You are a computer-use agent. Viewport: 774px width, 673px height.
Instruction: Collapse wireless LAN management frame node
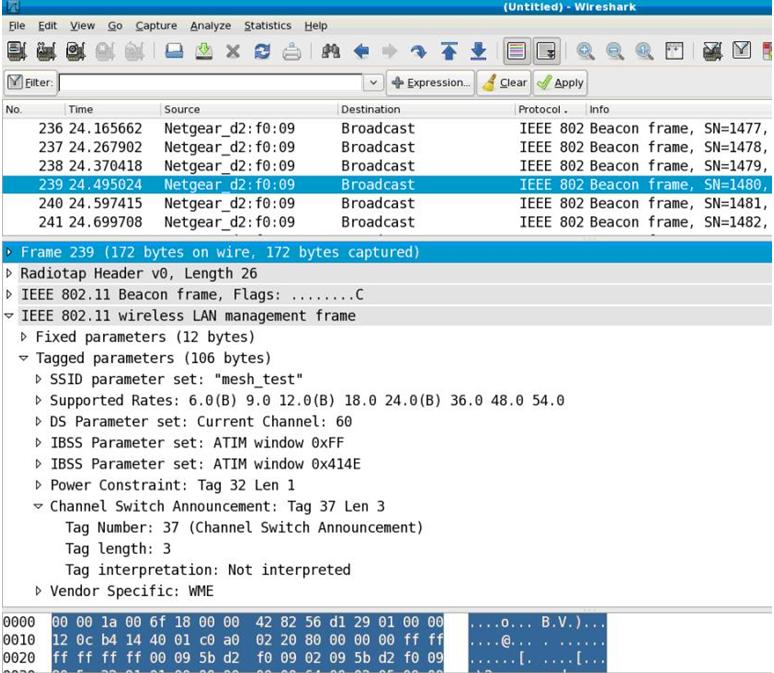tap(9, 316)
